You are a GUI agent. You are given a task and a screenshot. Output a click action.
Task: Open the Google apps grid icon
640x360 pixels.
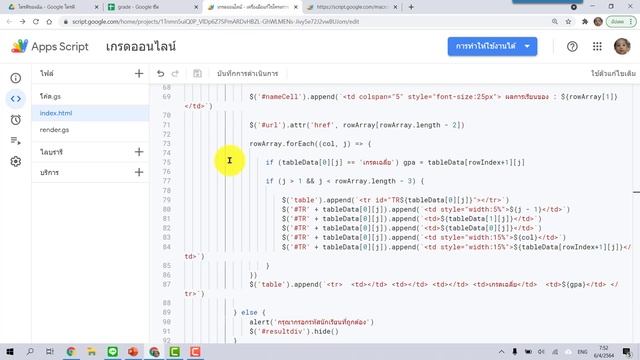[597, 47]
